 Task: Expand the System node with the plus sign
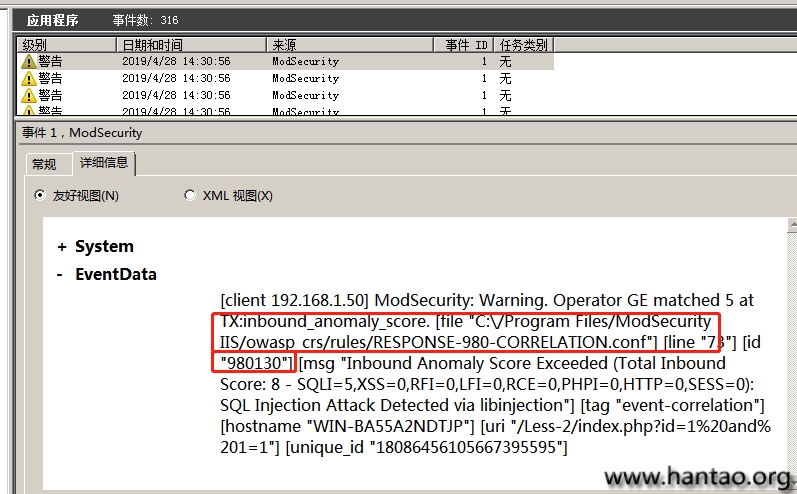[x=62, y=247]
